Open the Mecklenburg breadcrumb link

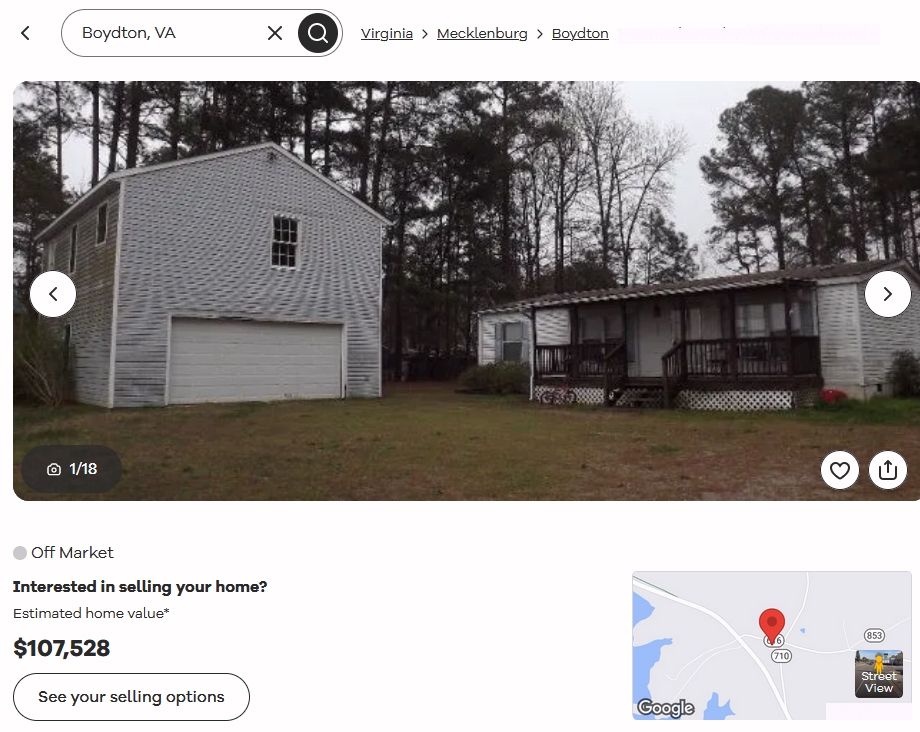[482, 33]
